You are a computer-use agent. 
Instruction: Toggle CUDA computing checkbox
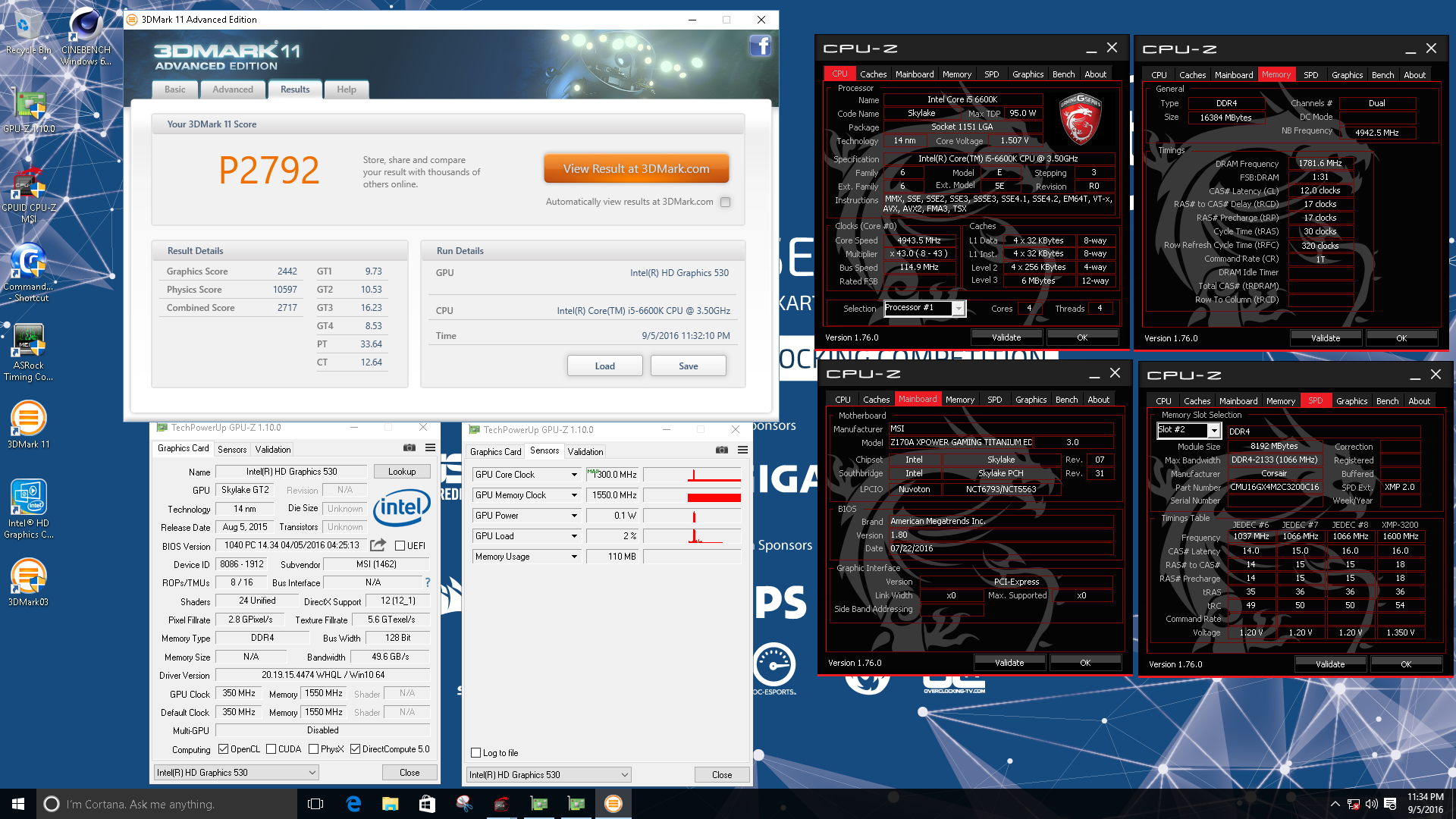pyautogui.click(x=271, y=749)
